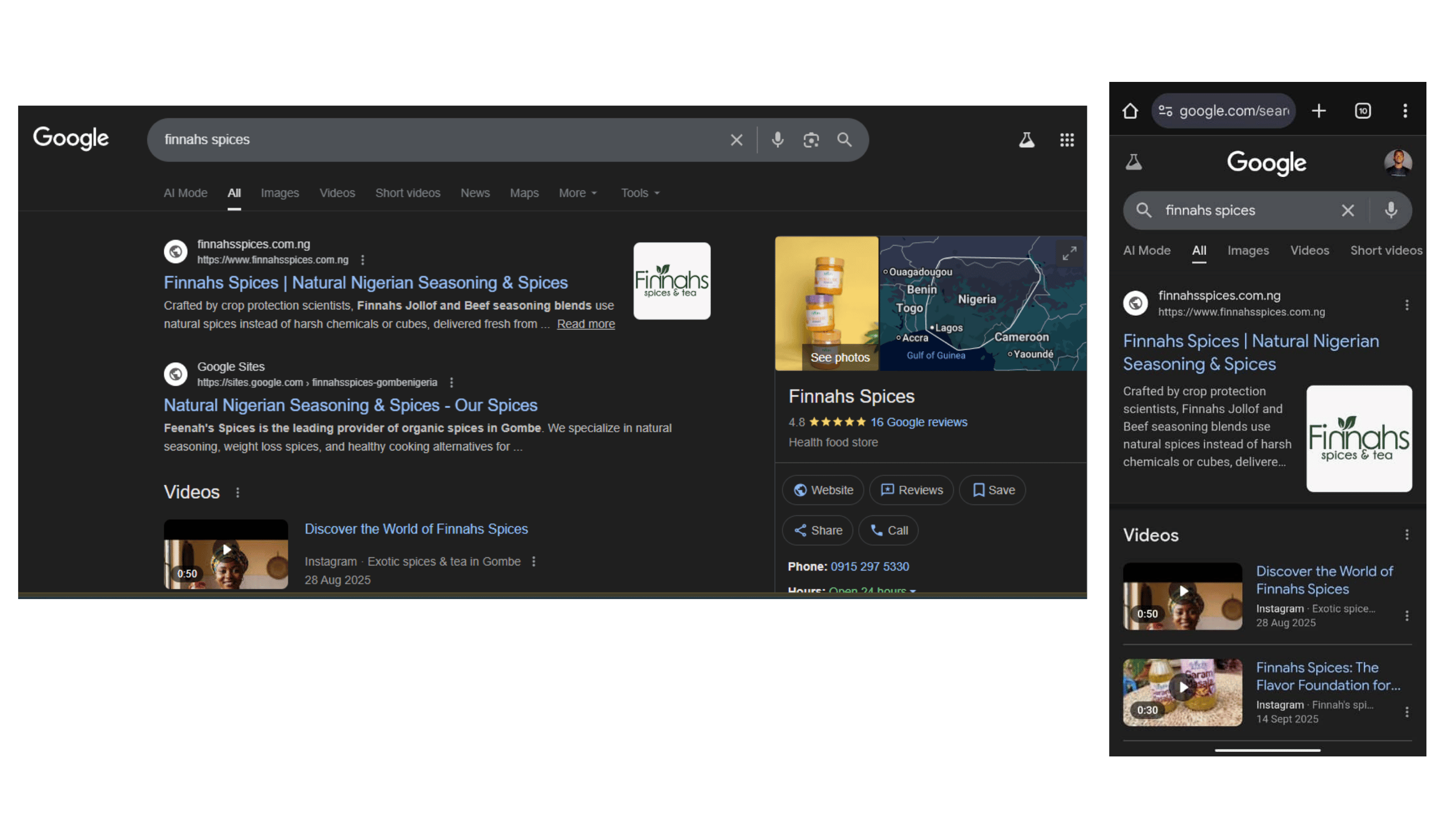Switch to the desktop Maps tab
Viewport: 1456px width, 819px height.
click(524, 193)
